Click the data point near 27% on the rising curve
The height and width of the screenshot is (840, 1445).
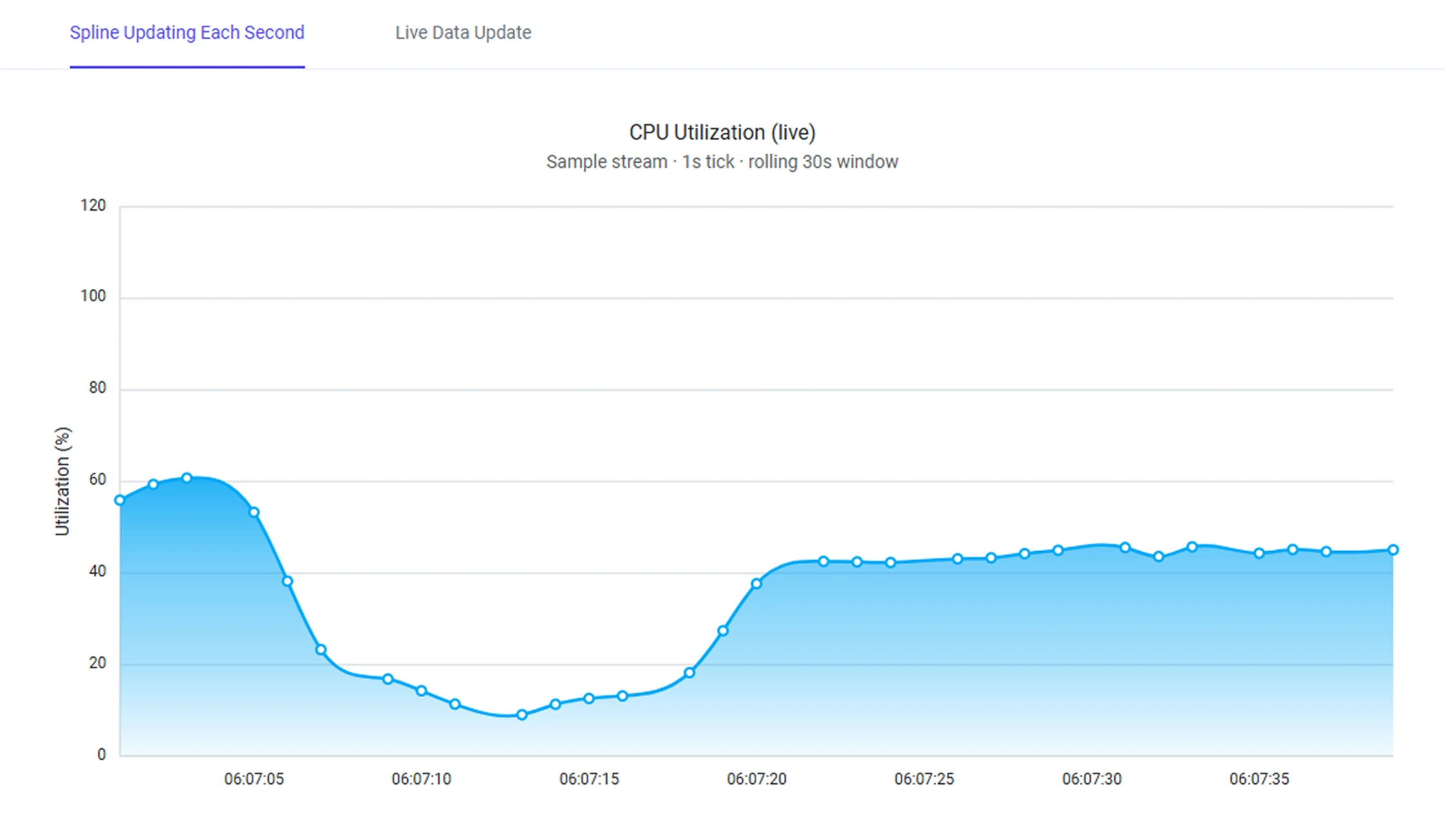pos(723,631)
